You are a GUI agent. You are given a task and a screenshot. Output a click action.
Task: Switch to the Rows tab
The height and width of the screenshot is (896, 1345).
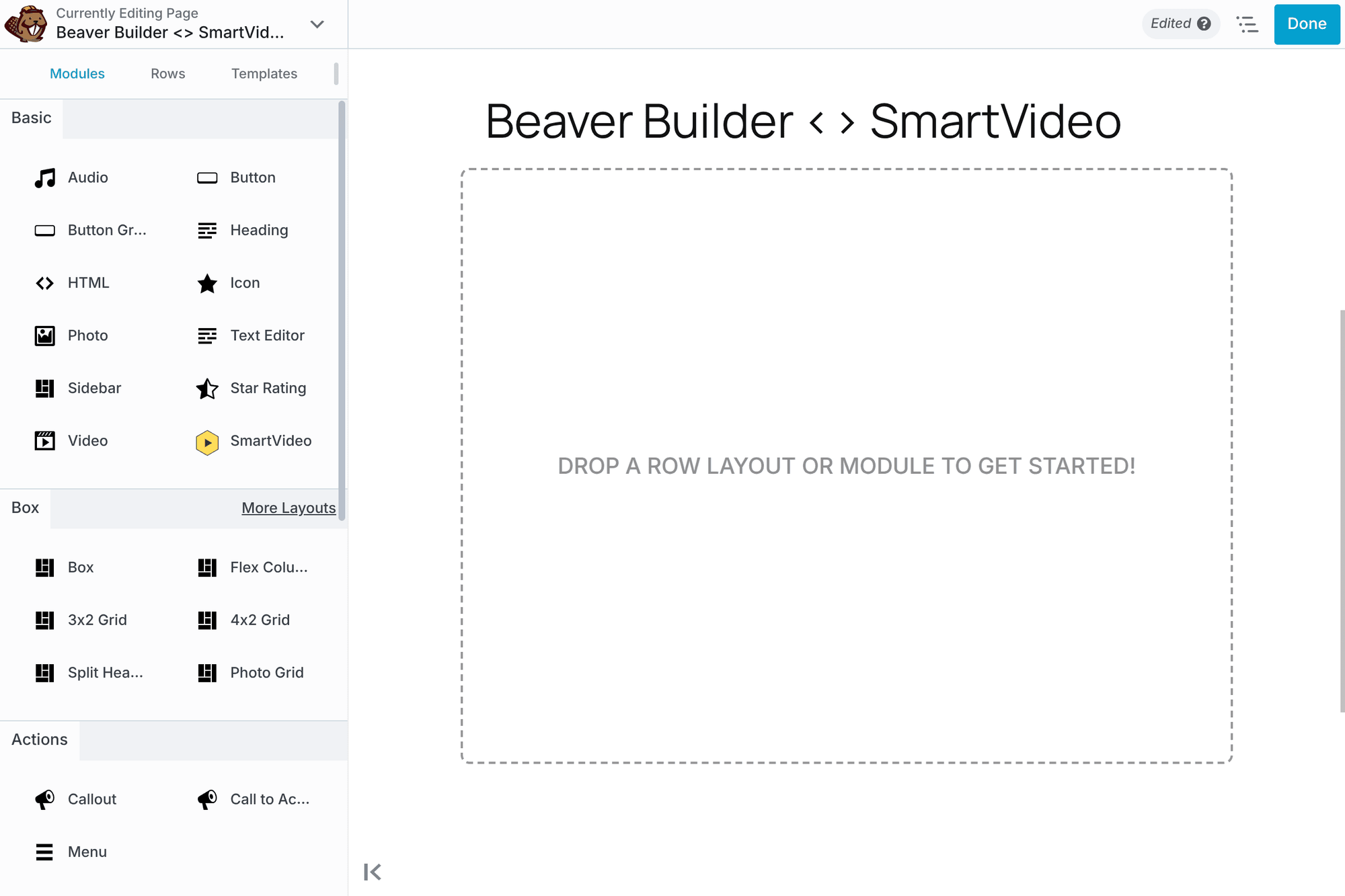(167, 73)
